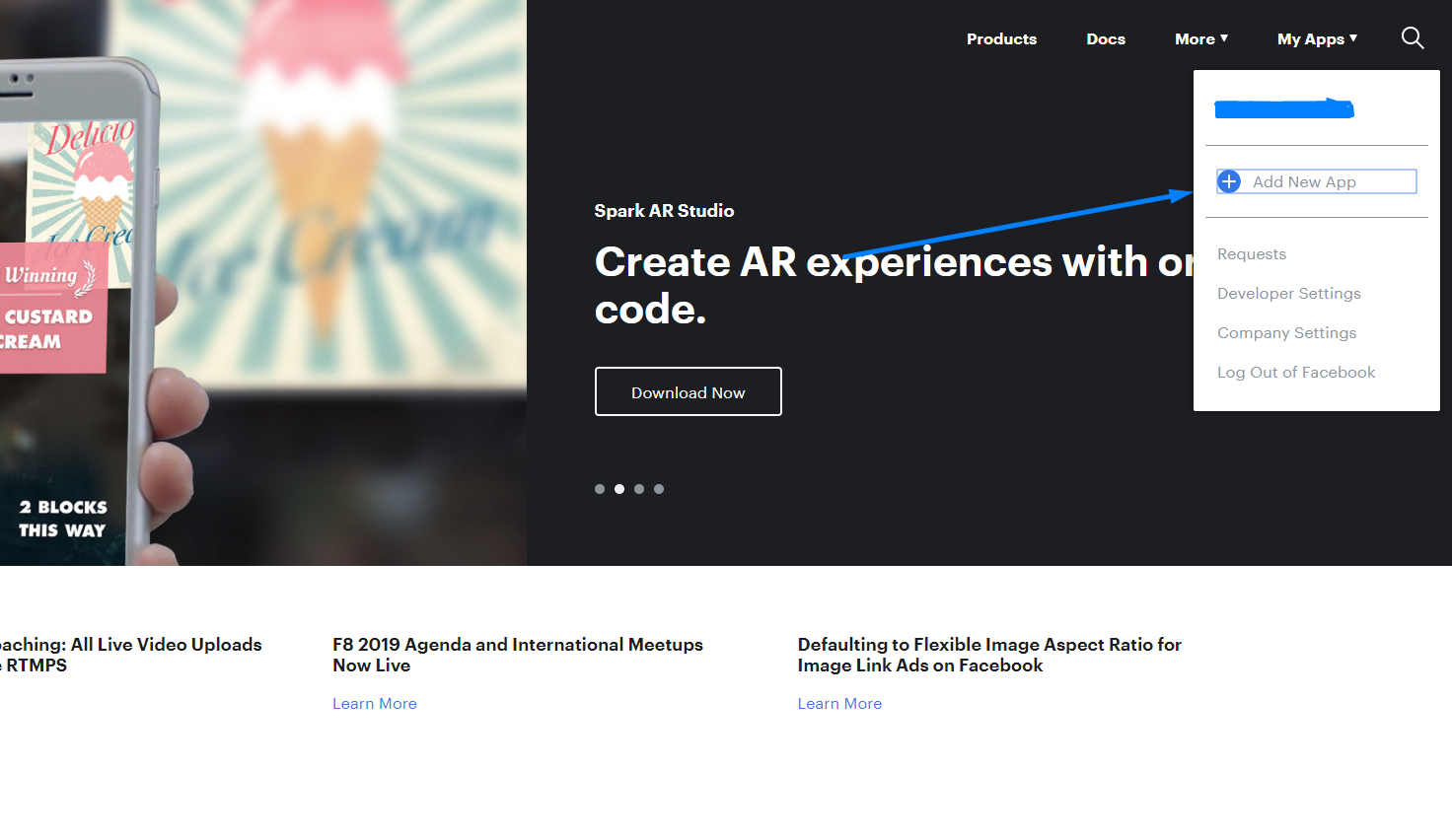
Task: Expand the More dropdown
Action: (x=1201, y=39)
